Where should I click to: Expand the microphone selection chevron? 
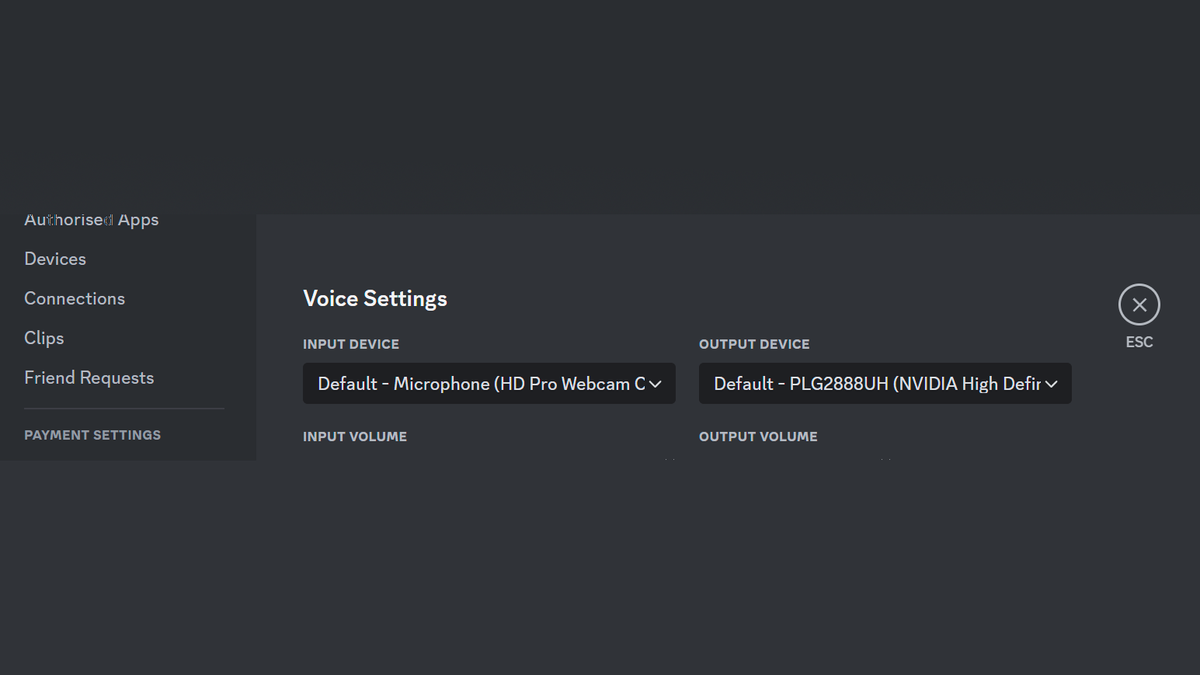[x=655, y=383]
